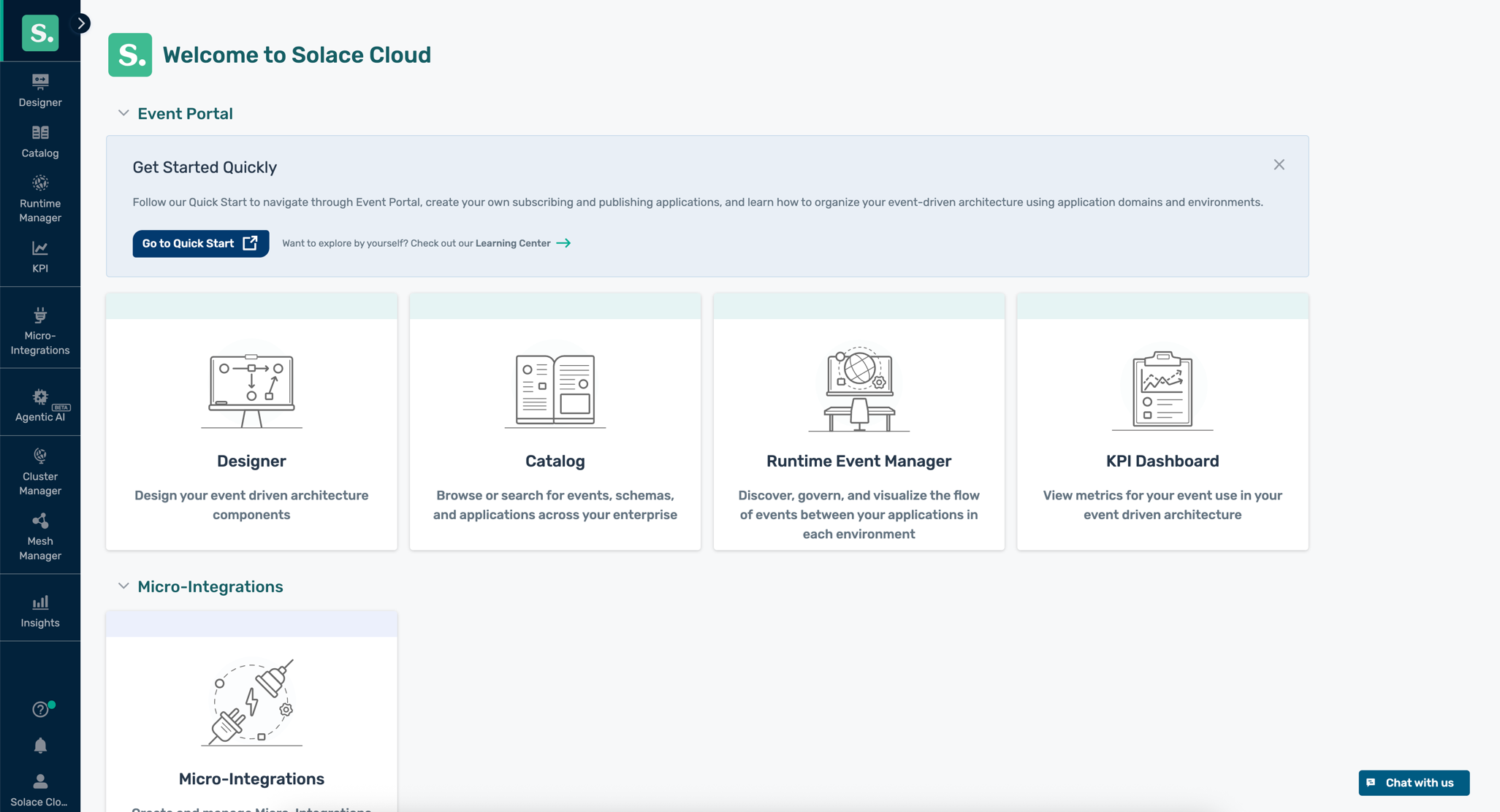Expand the sidebar using the arrow toggle
This screenshot has height=812, width=1500.
(x=80, y=23)
